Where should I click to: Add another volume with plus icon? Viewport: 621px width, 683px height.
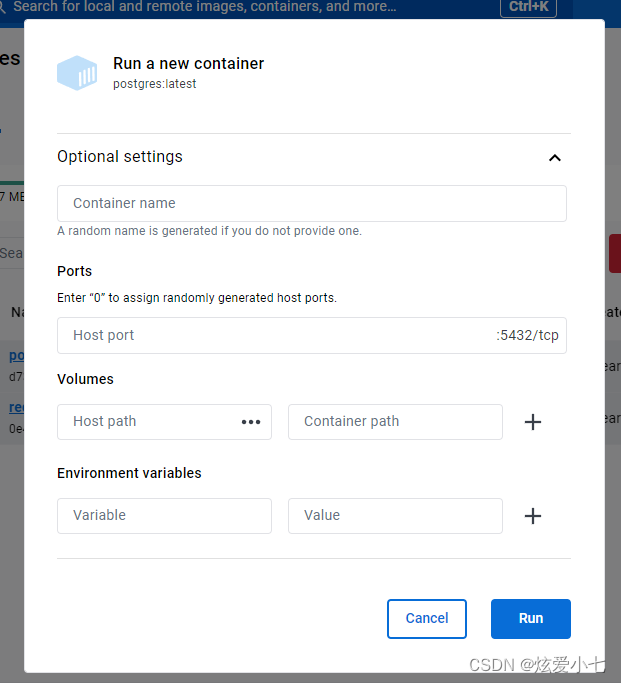click(x=533, y=422)
